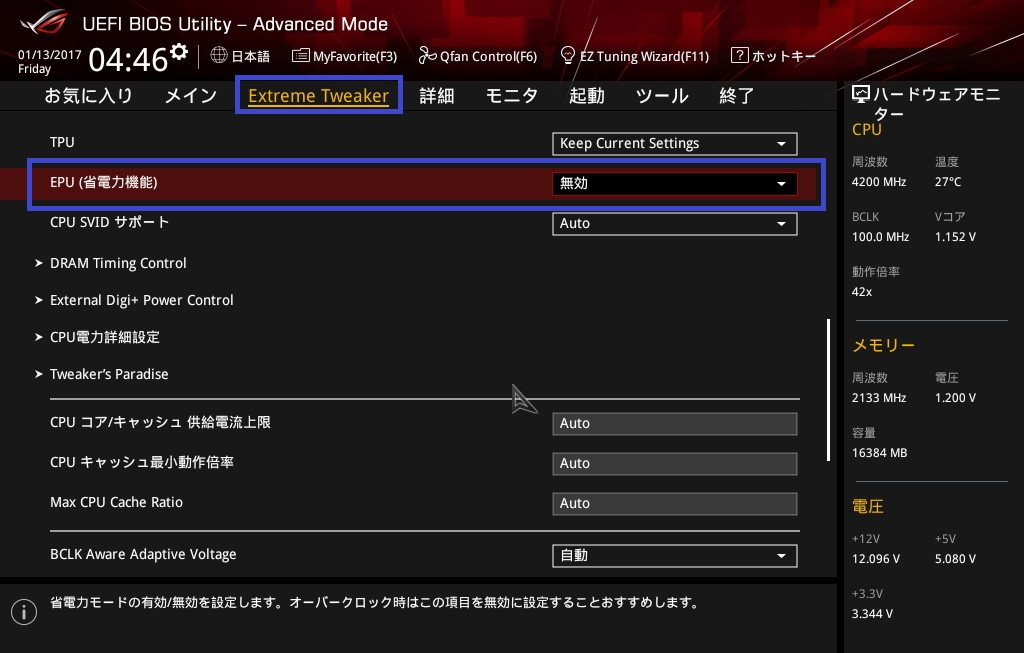The width and height of the screenshot is (1024, 653).
Task: Click the 04:46 clock display
Action: coord(129,60)
